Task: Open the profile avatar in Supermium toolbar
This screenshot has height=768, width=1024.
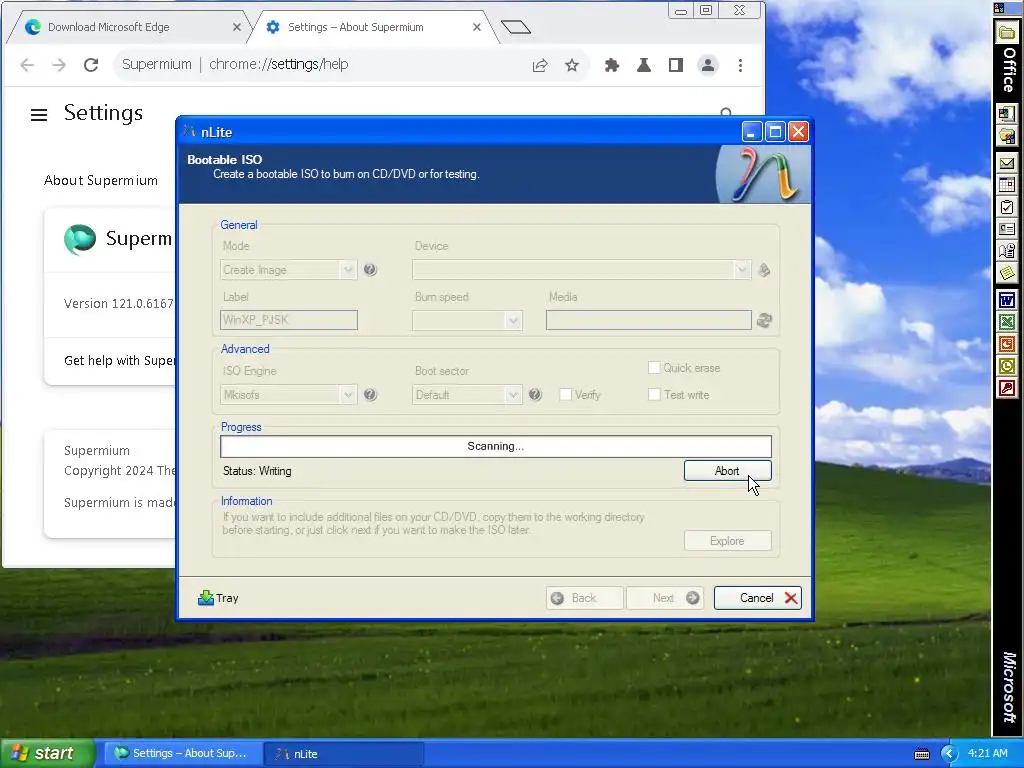Action: pos(708,65)
